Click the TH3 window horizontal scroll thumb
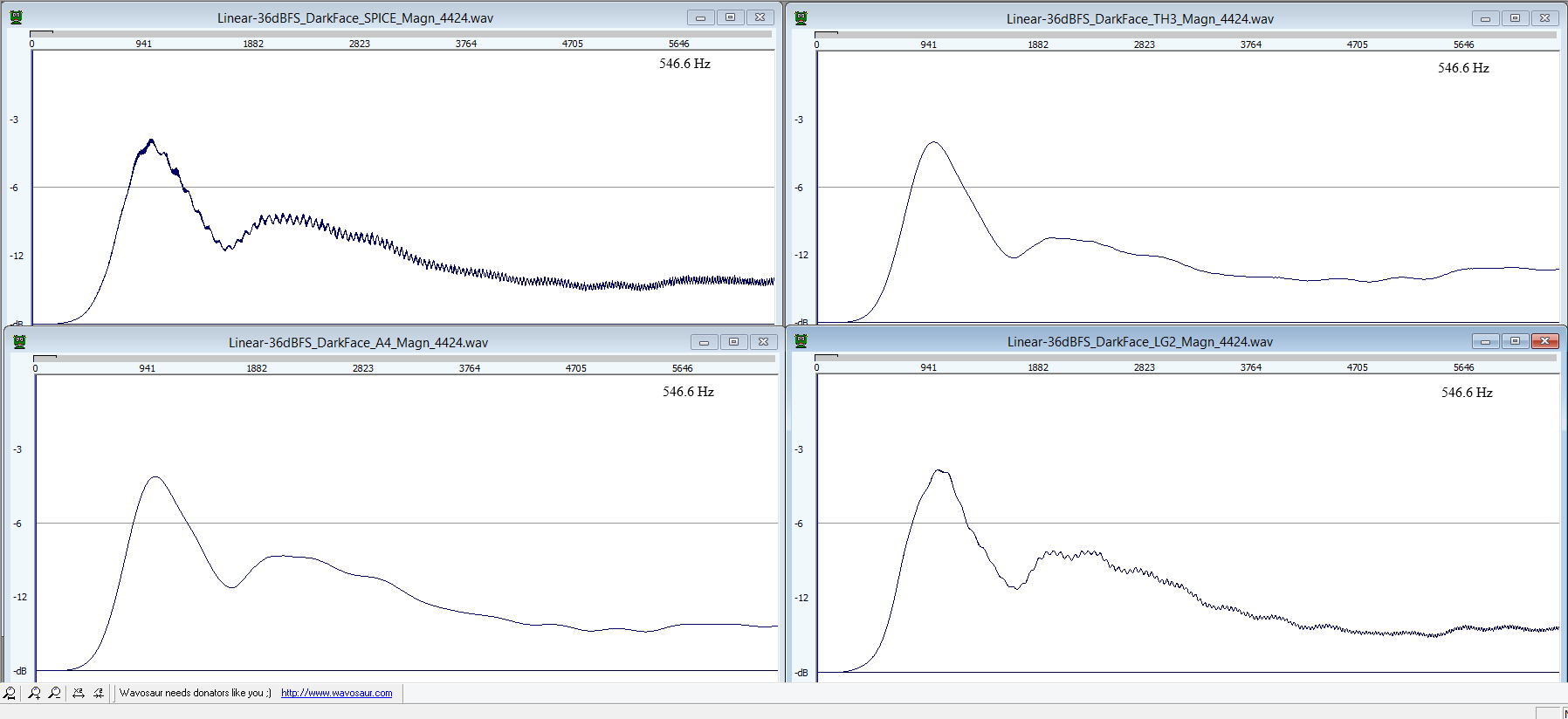Viewport: 1568px width, 719px height. coord(826,34)
